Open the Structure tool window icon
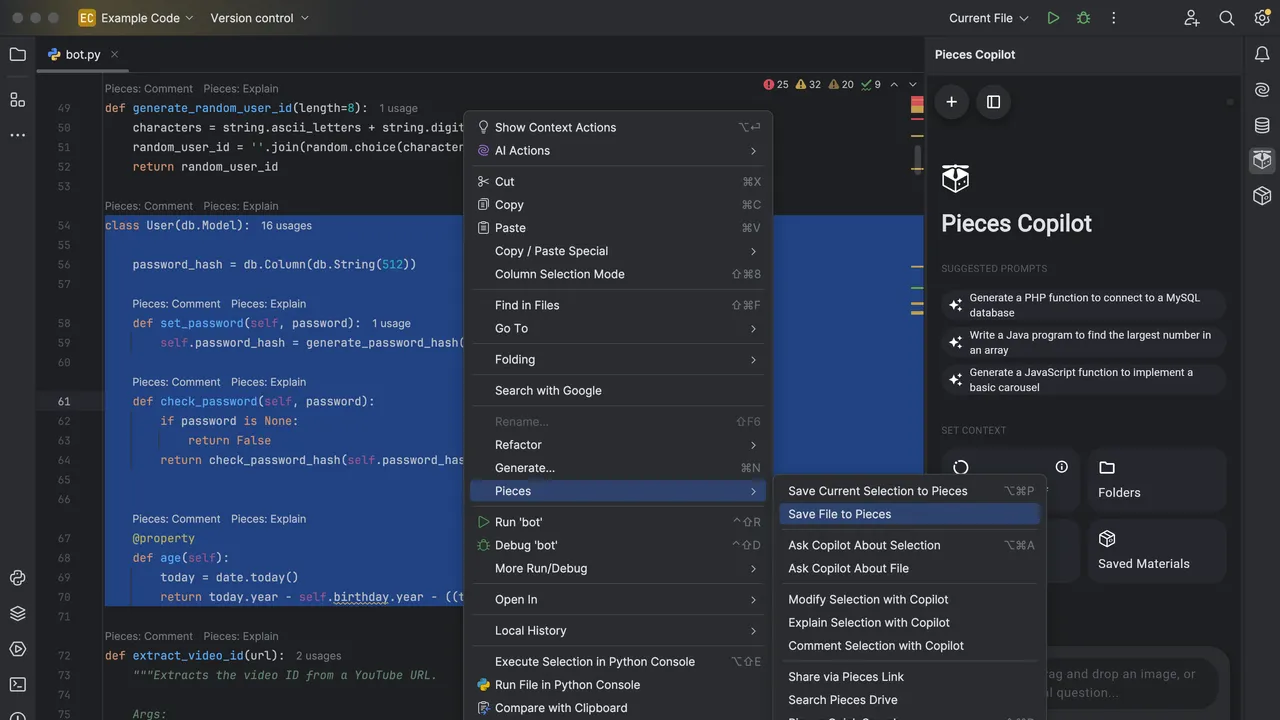Viewport: 1280px width, 720px height. click(17, 99)
